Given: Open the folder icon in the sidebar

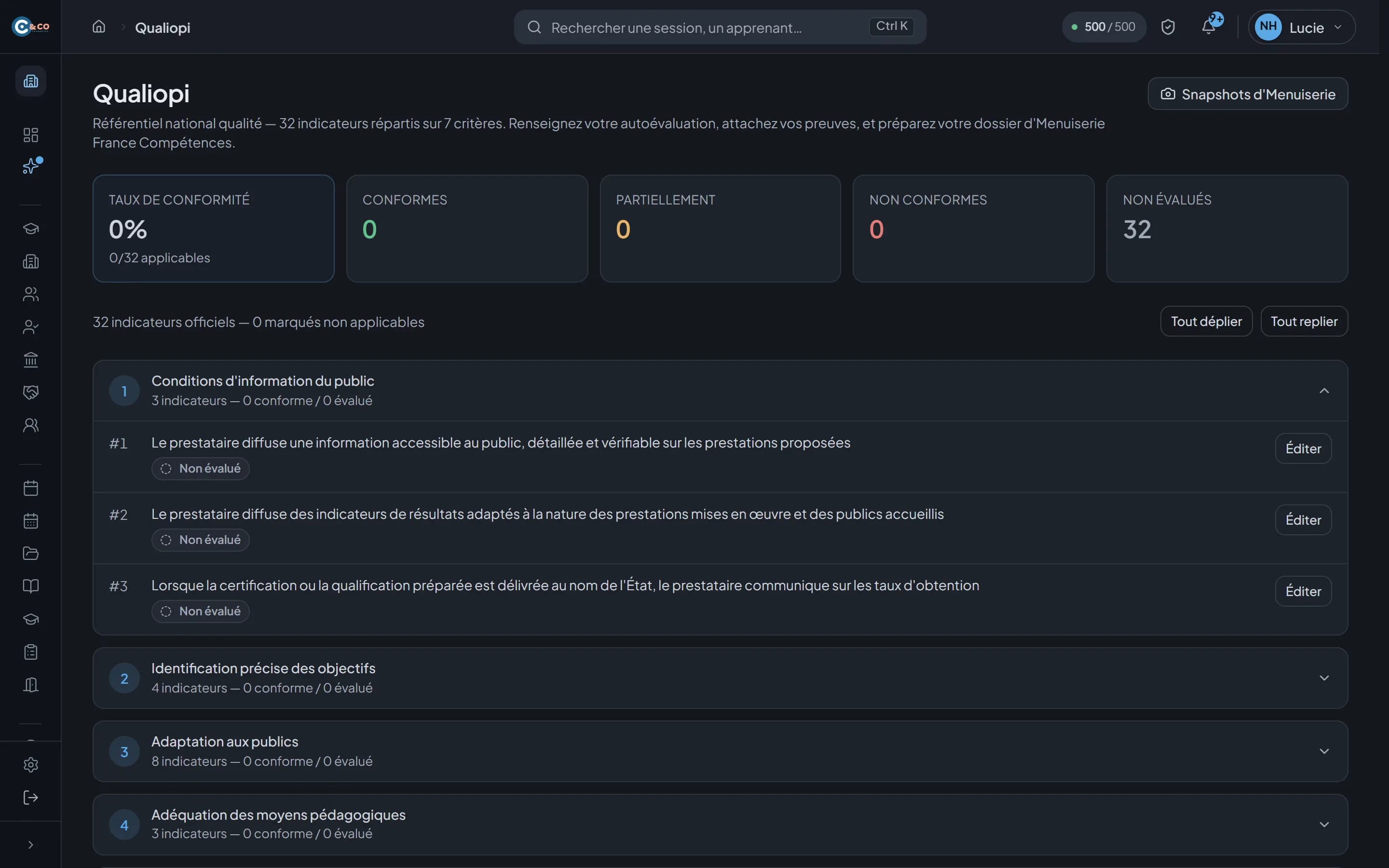Looking at the screenshot, I should pos(31,554).
